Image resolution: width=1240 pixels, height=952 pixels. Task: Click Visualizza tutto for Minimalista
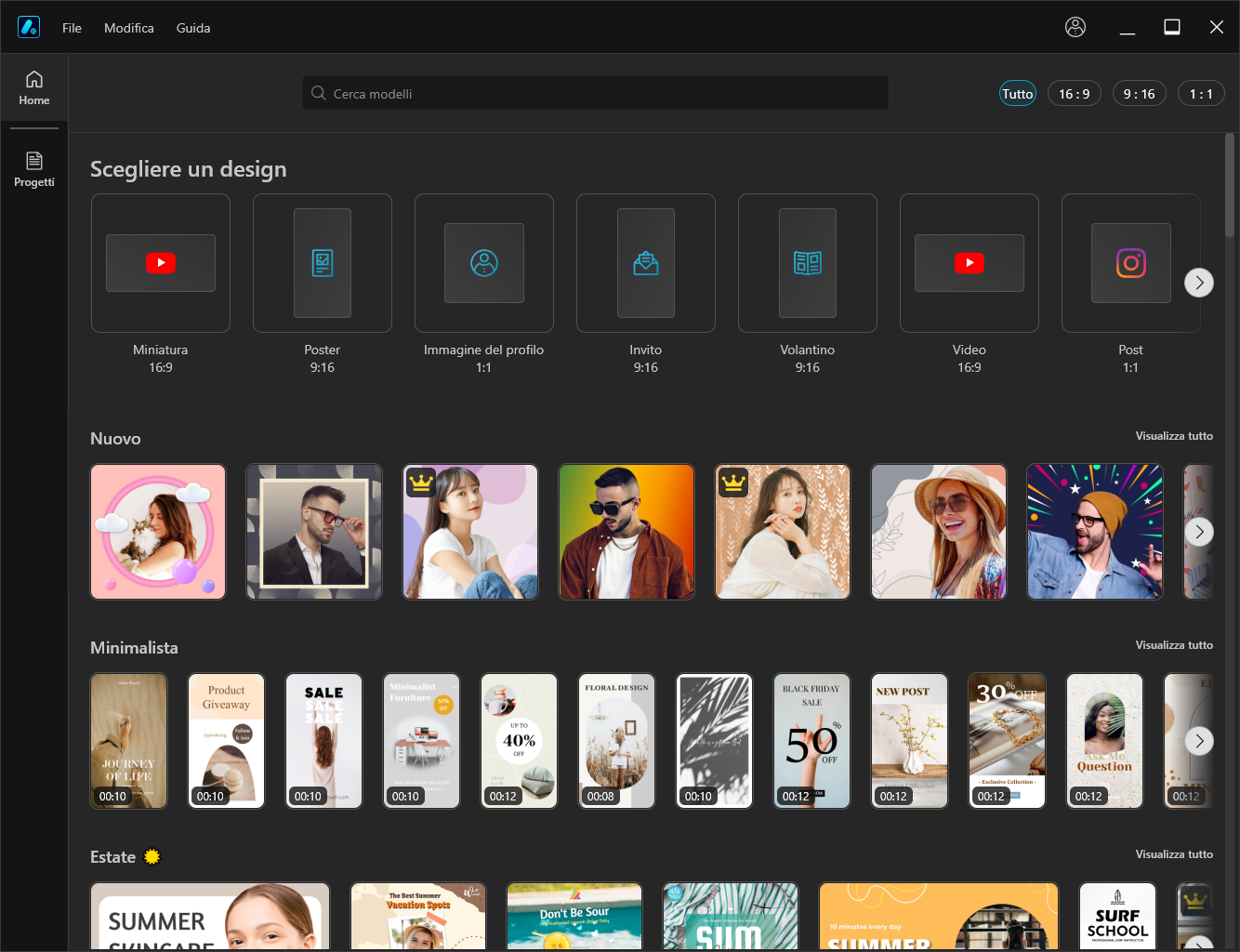click(x=1174, y=645)
